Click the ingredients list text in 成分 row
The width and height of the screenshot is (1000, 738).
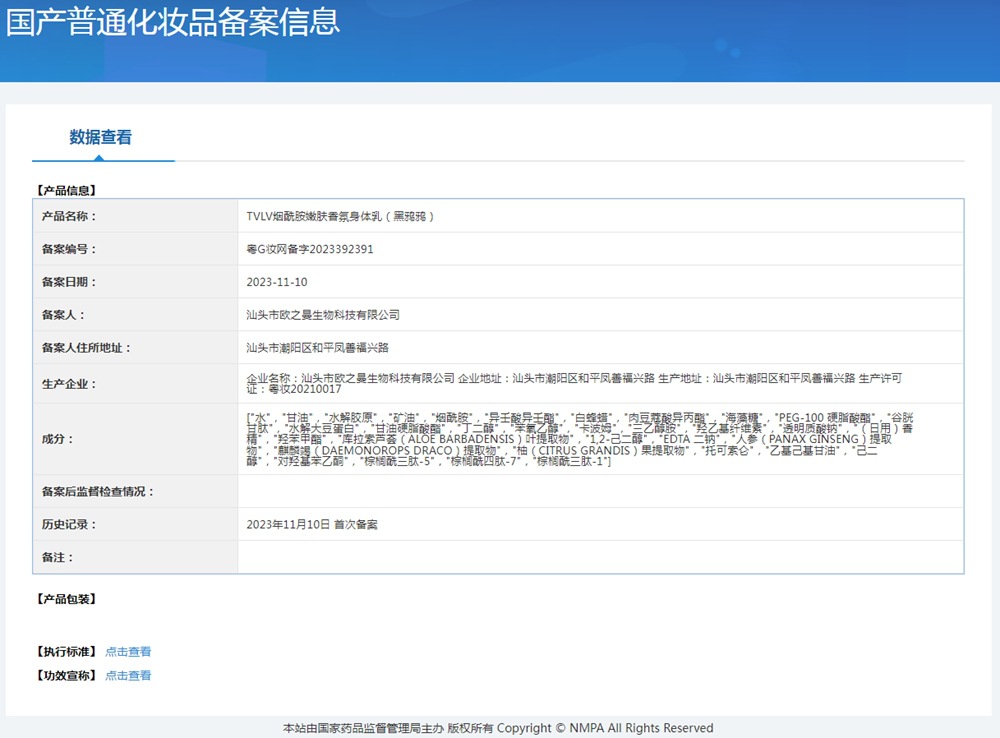point(580,439)
